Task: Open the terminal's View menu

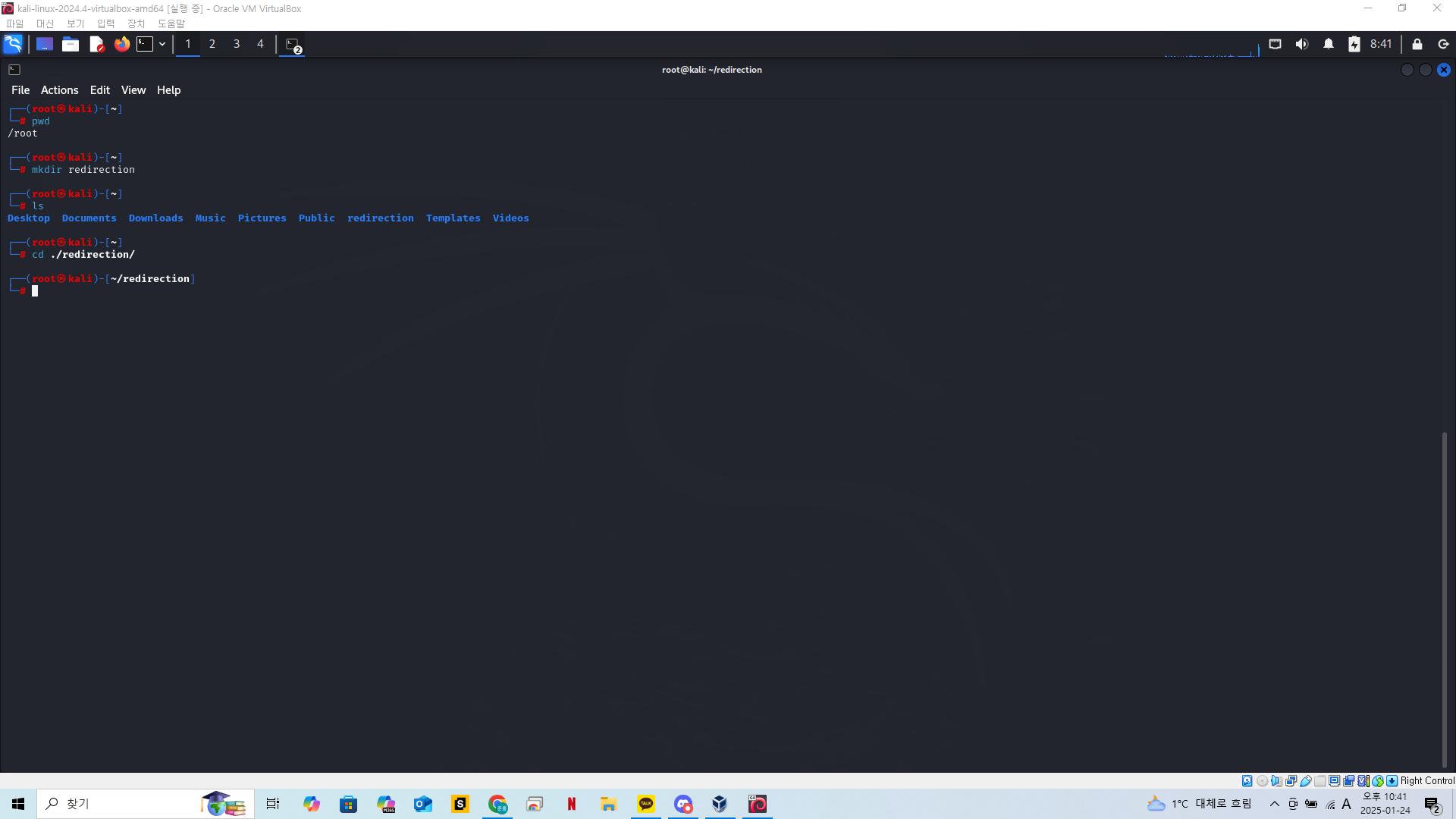Action: coord(133,90)
